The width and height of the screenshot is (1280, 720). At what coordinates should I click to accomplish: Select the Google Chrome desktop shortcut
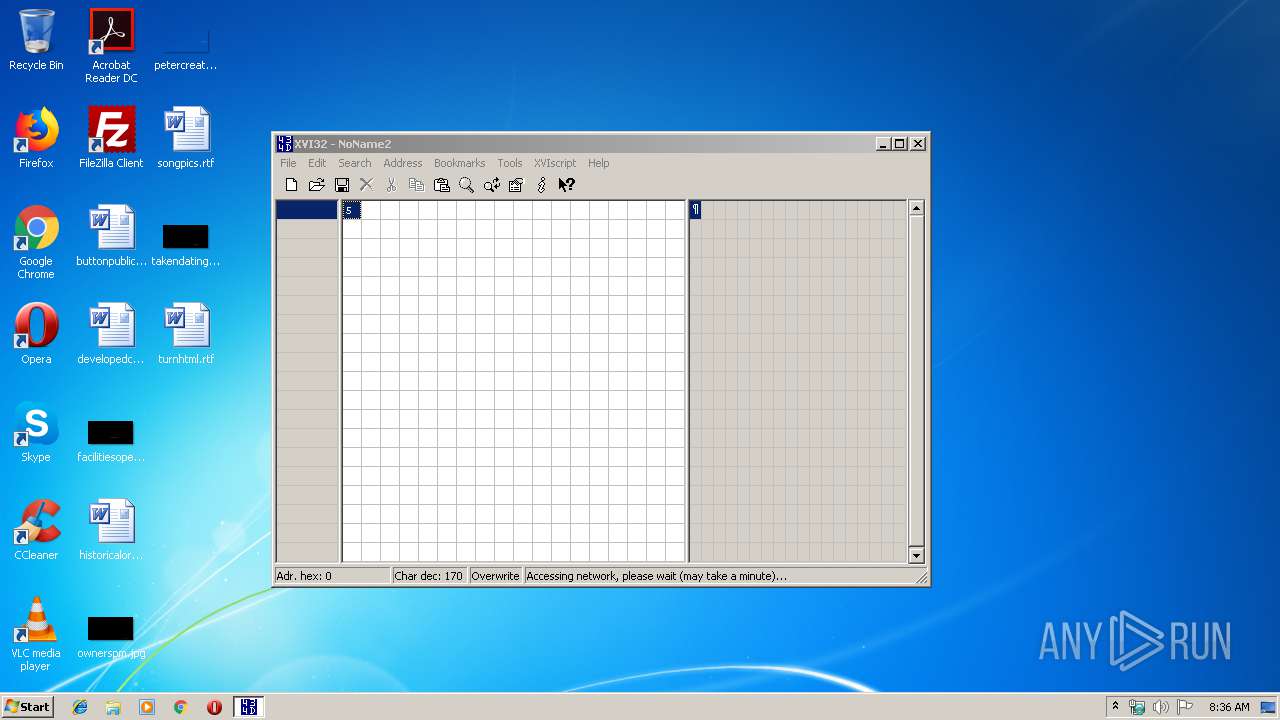pyautogui.click(x=36, y=242)
